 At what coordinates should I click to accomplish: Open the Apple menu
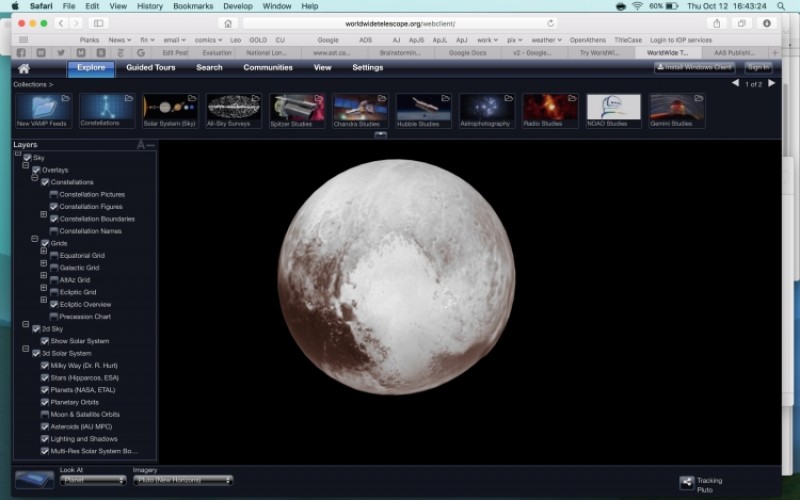point(15,6)
